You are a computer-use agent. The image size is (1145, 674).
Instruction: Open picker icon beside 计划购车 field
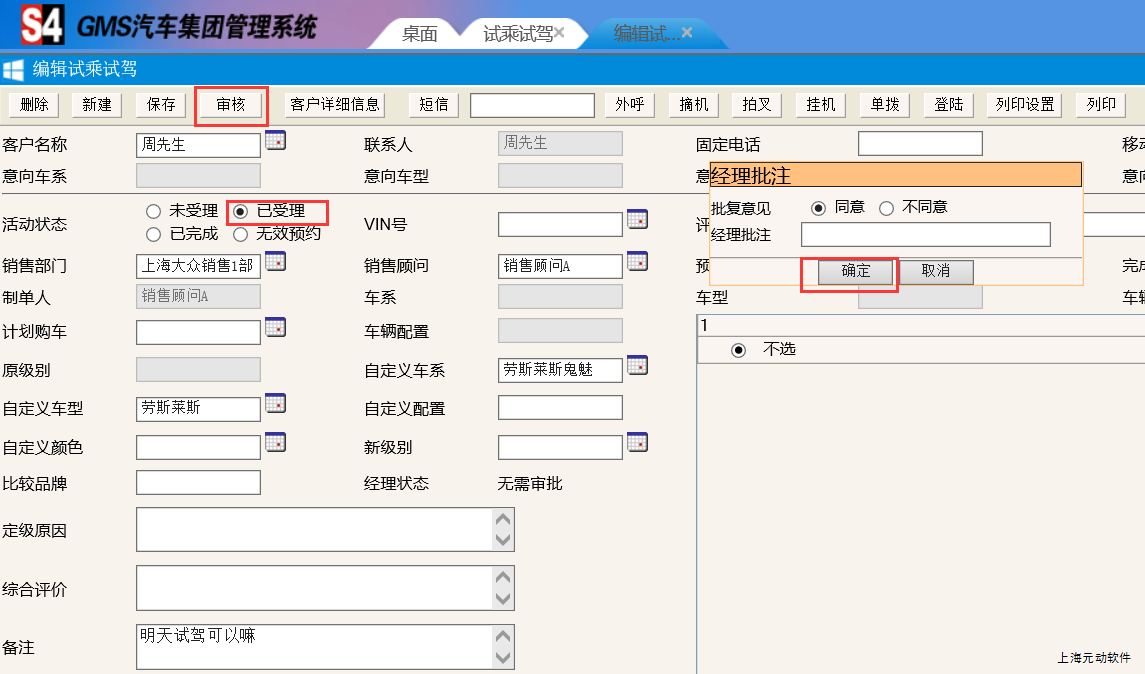275,327
